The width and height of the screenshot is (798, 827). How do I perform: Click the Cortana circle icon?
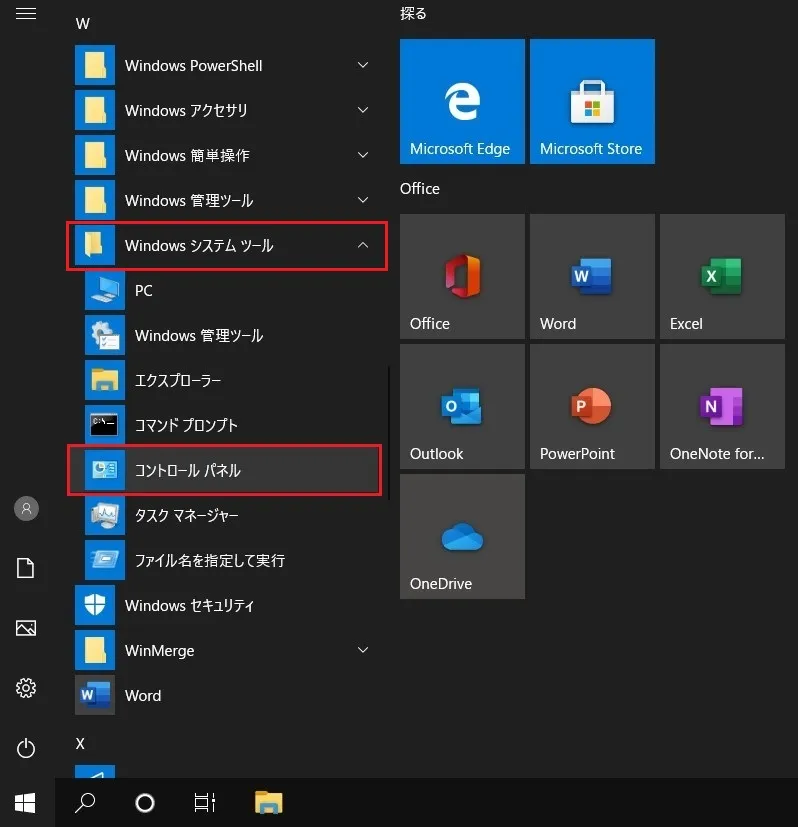[145, 803]
